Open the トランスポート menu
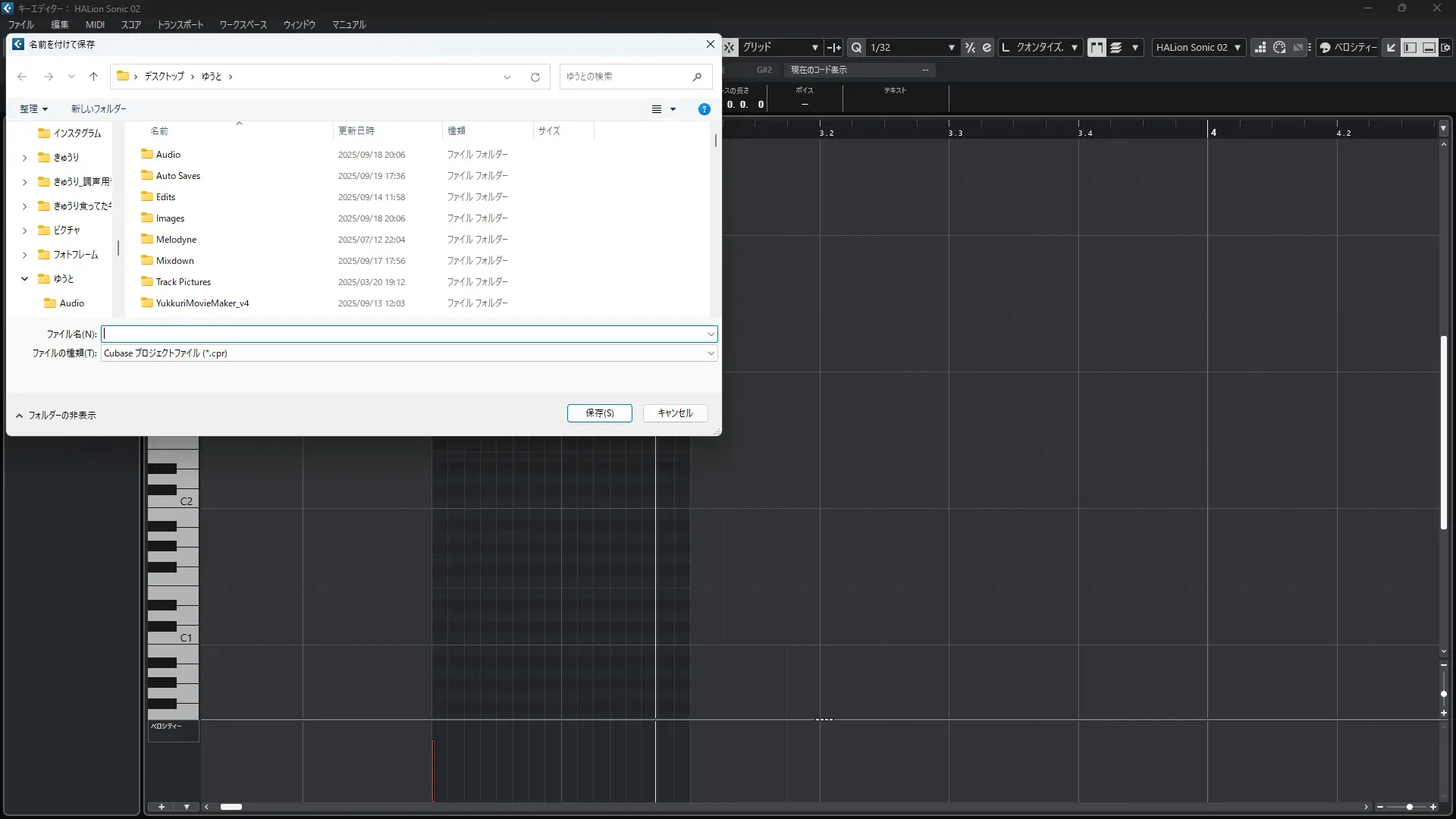 pos(180,24)
